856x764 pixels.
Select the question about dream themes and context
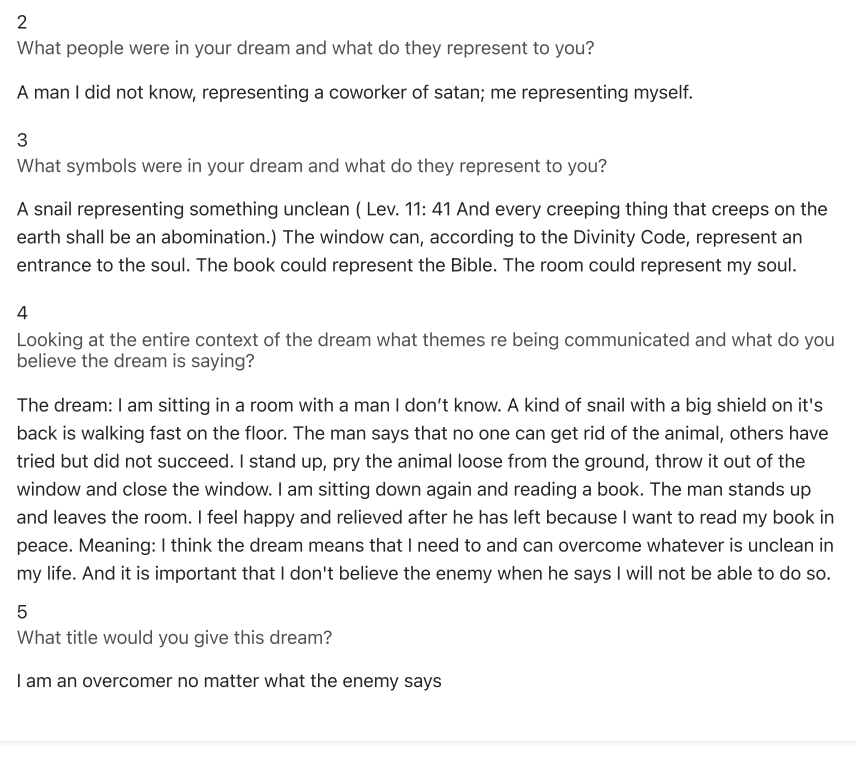[426, 350]
